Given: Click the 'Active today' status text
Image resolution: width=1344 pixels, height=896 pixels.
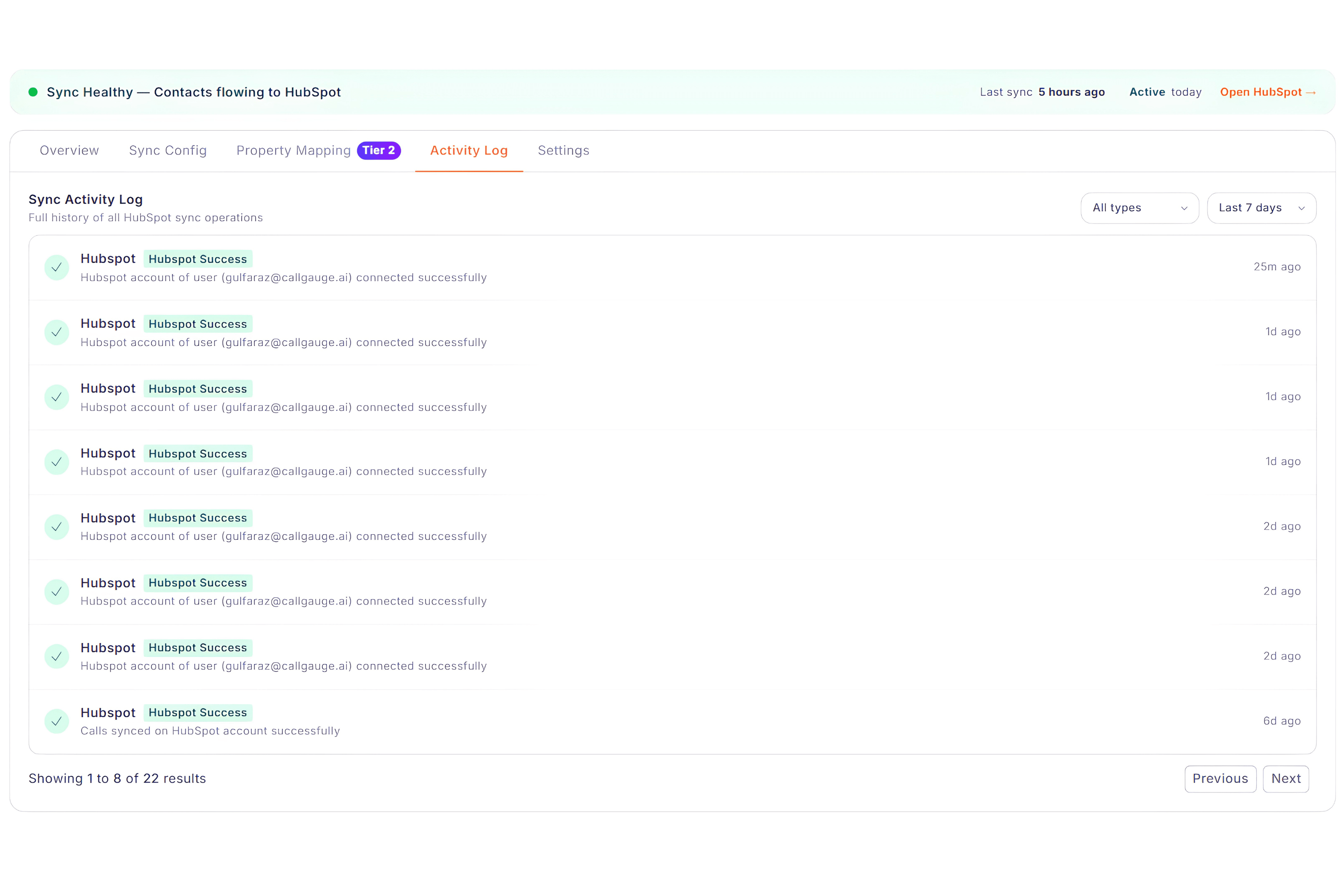Looking at the screenshot, I should click(x=1166, y=92).
